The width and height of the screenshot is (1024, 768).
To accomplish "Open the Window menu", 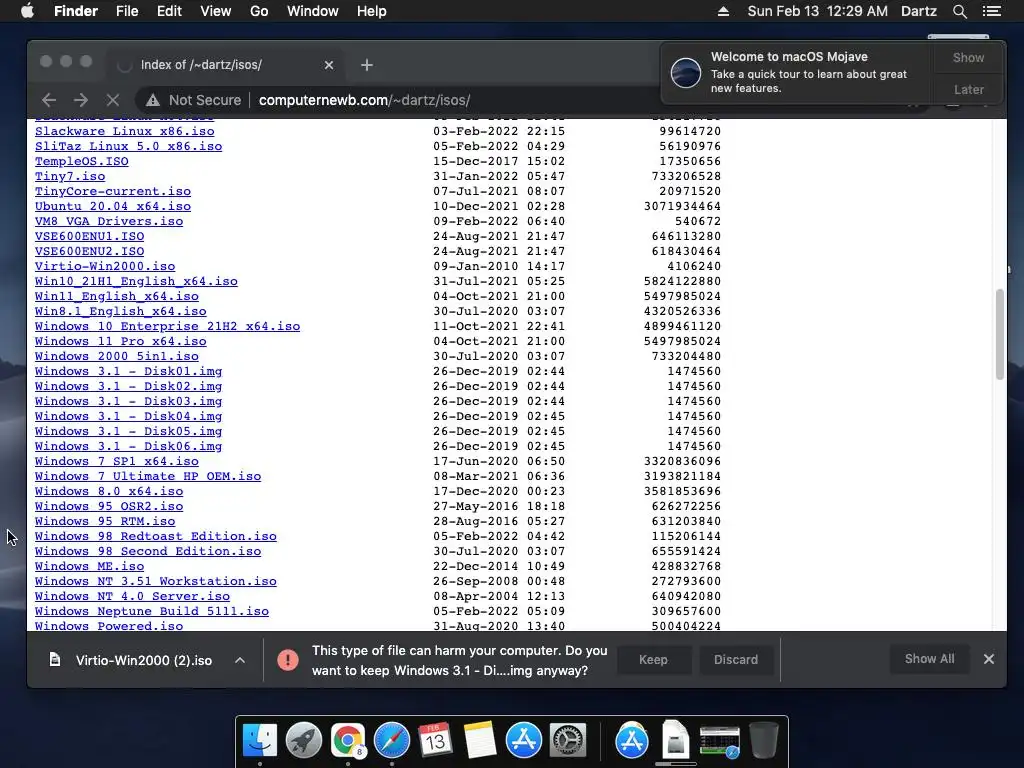I will (313, 11).
